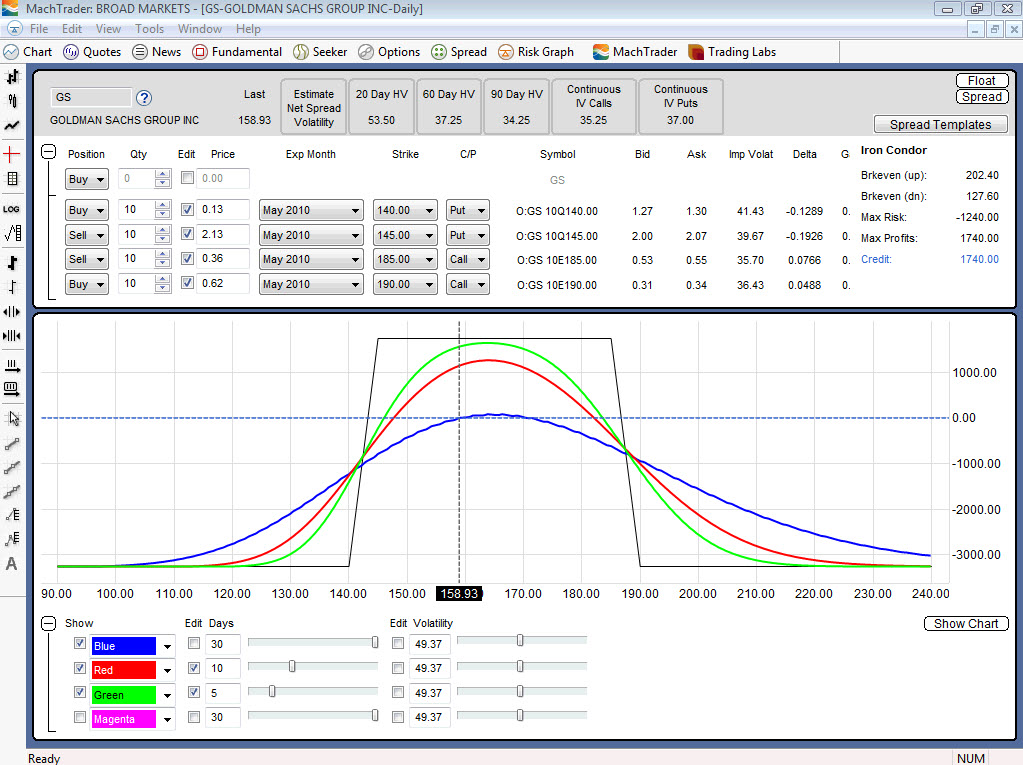Viewport: 1023px width, 765px height.
Task: Open C/P dropdown for 190.00 Call leg
Action: point(467,284)
